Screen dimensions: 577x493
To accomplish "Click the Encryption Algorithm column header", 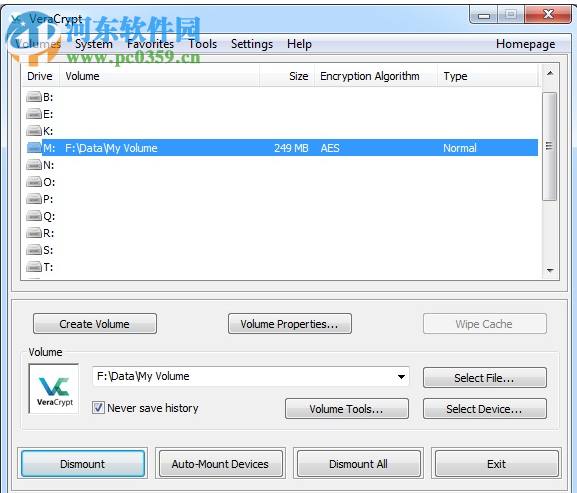I will tap(376, 76).
